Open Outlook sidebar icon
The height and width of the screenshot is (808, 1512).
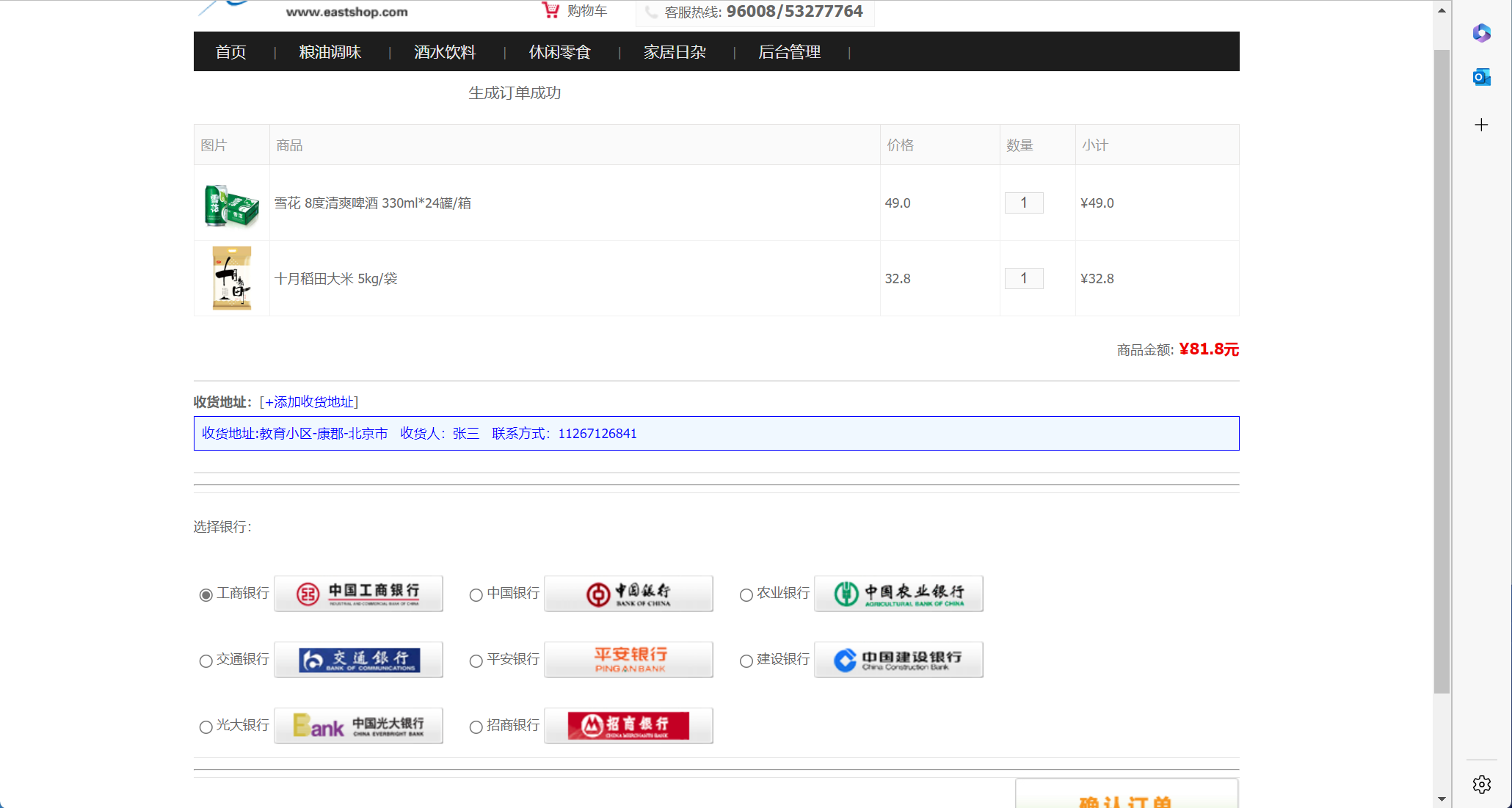(1481, 77)
